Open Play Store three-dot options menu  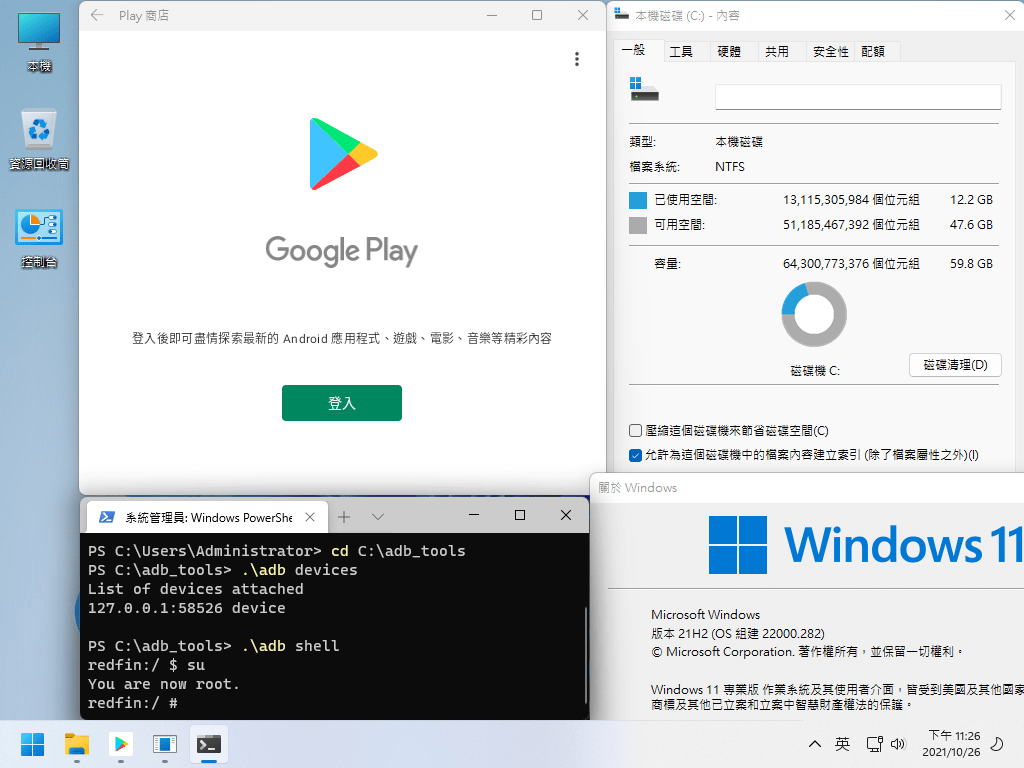[x=577, y=59]
